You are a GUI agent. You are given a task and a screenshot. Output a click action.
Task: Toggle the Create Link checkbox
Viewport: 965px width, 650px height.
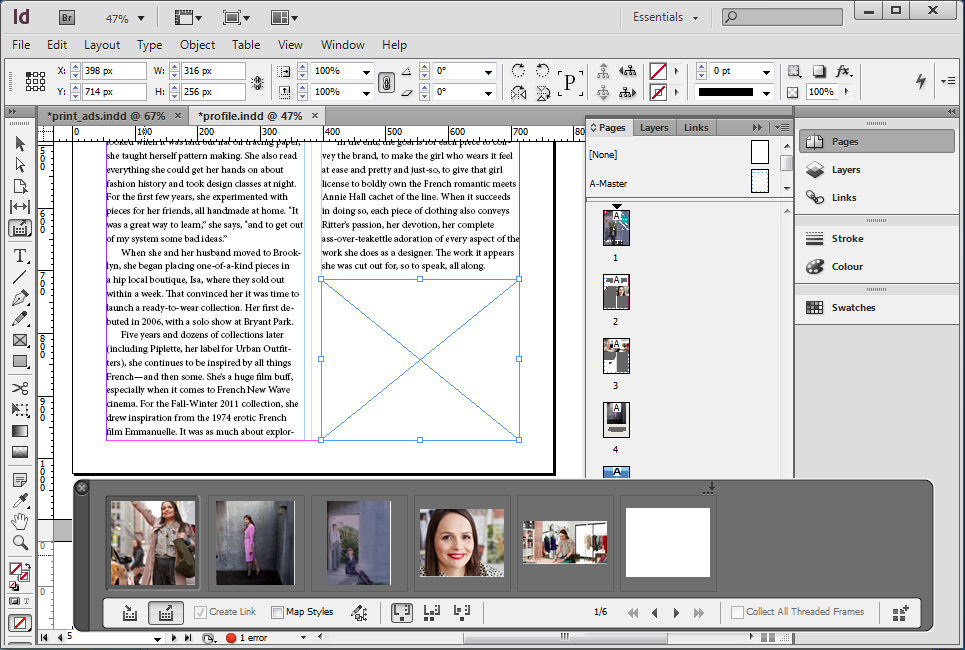[201, 612]
